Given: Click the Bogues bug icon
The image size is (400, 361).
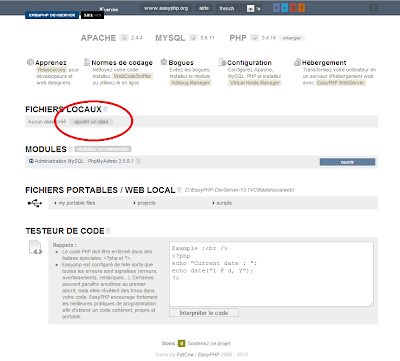Looking at the screenshot, I should click(x=164, y=62).
